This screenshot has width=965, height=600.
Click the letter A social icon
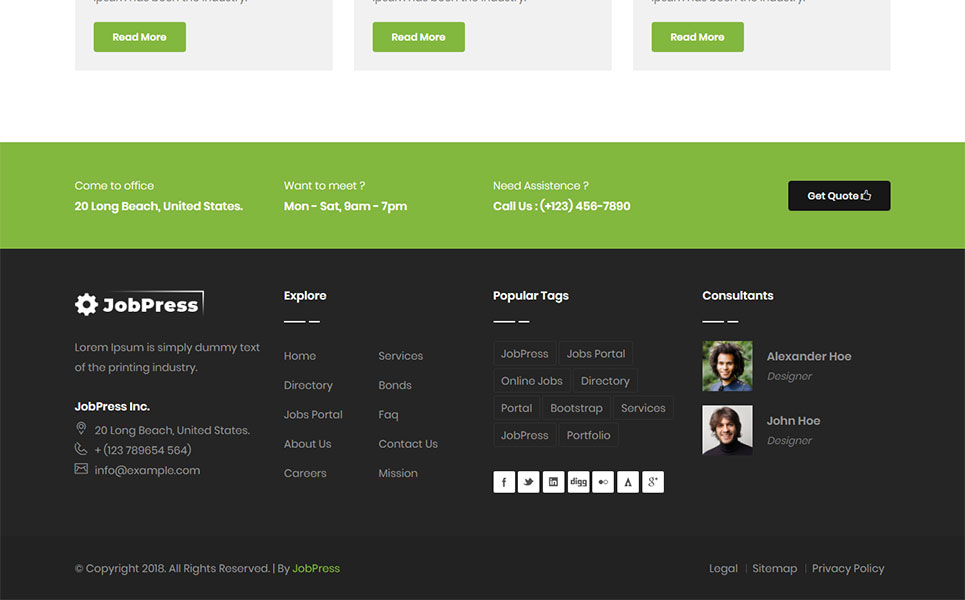coord(628,482)
